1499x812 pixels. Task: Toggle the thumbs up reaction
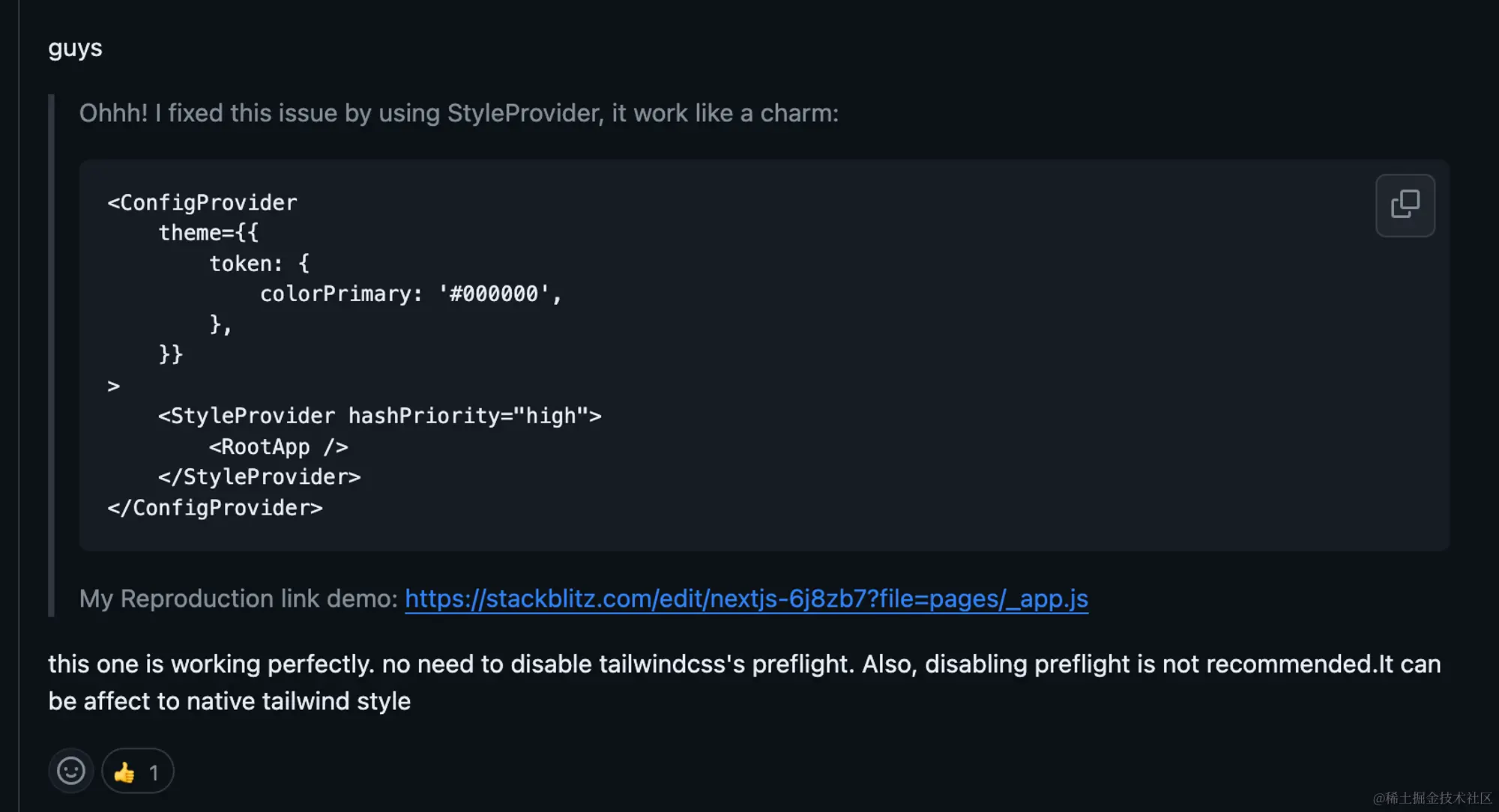click(138, 771)
